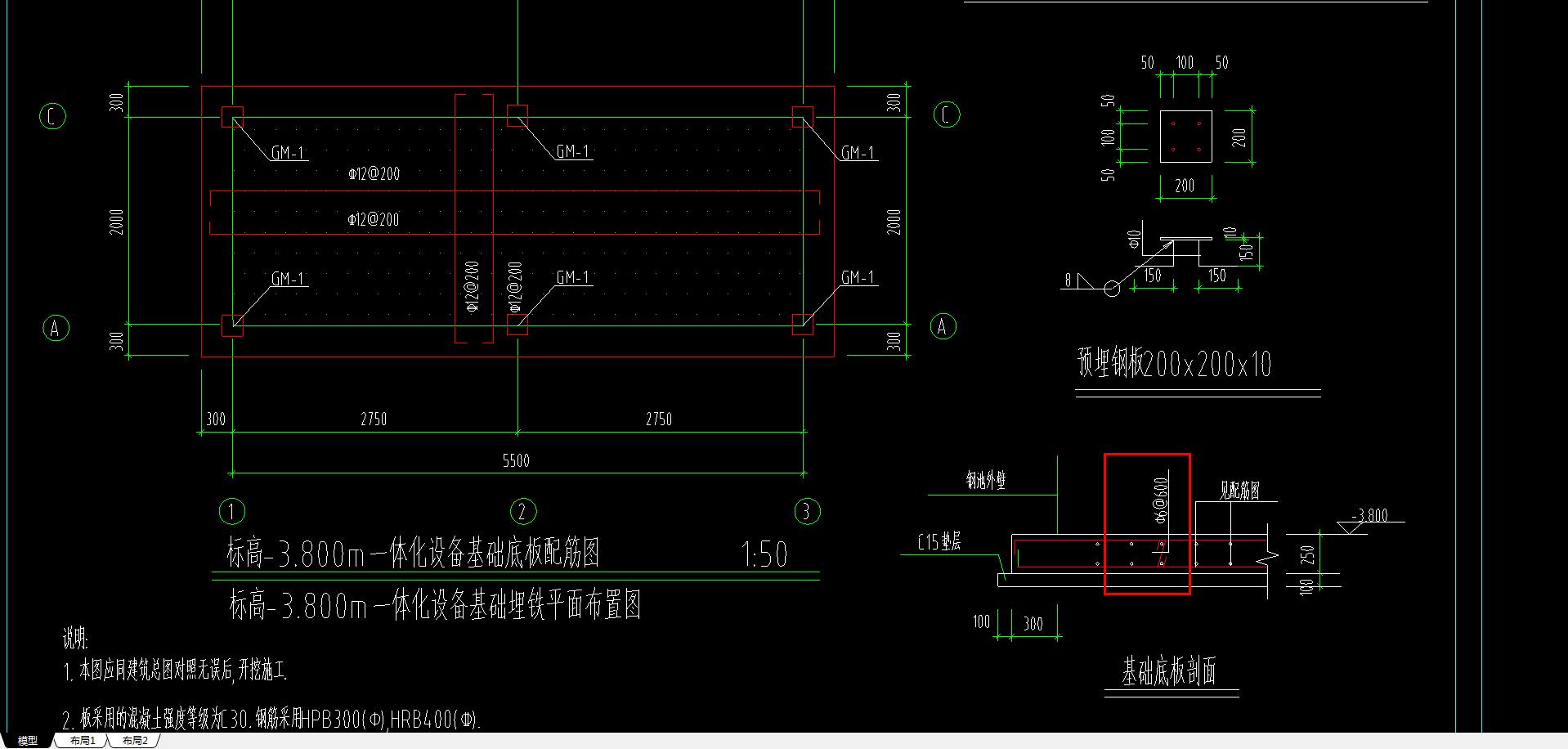Select the axis bubble numbered 1
1568x749 pixels.
[x=232, y=512]
